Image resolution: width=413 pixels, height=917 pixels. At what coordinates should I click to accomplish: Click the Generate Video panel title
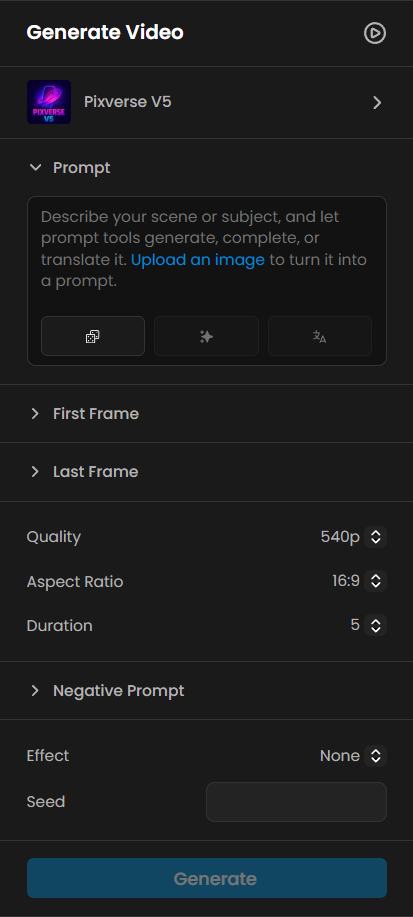coord(105,33)
